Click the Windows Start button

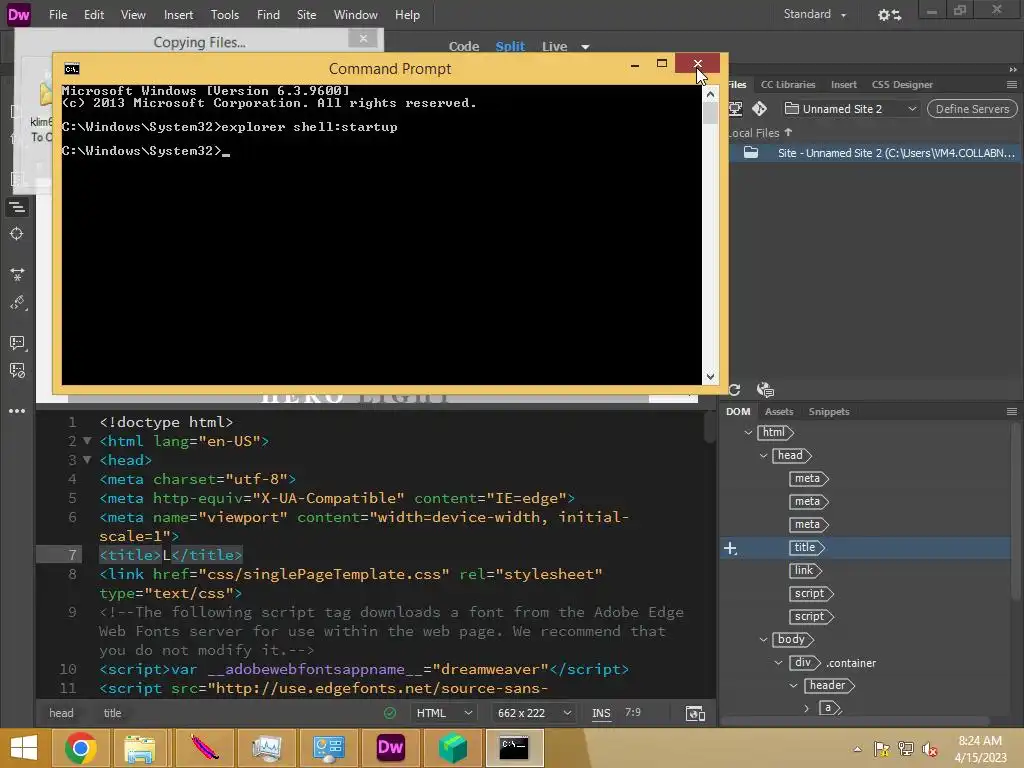[24, 748]
